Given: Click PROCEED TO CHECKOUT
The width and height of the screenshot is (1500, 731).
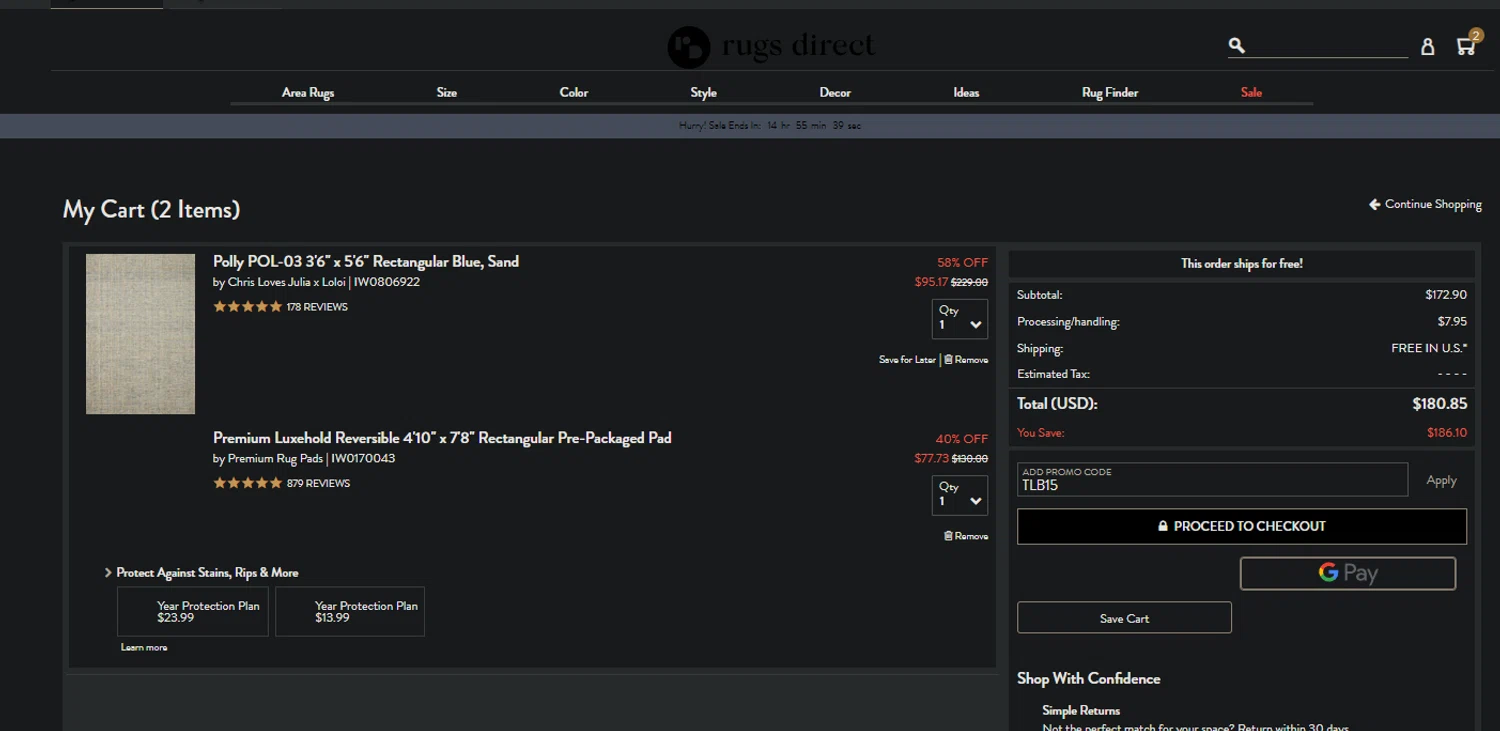Looking at the screenshot, I should pos(1242,526).
